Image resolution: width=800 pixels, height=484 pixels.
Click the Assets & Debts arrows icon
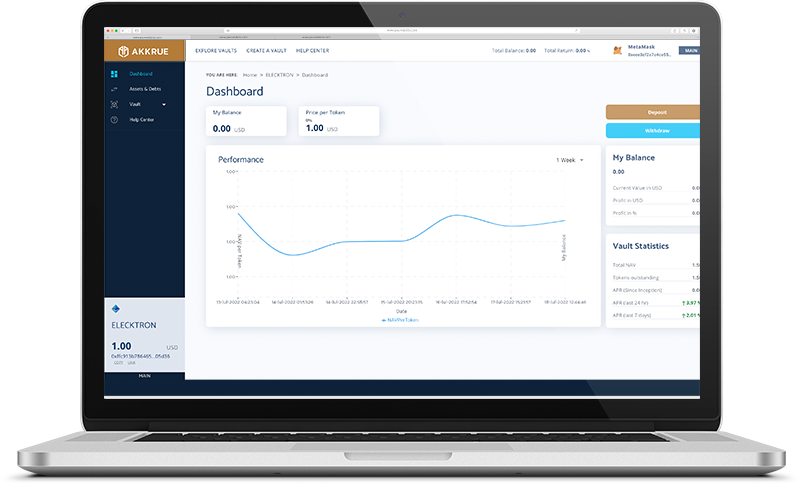tap(114, 89)
